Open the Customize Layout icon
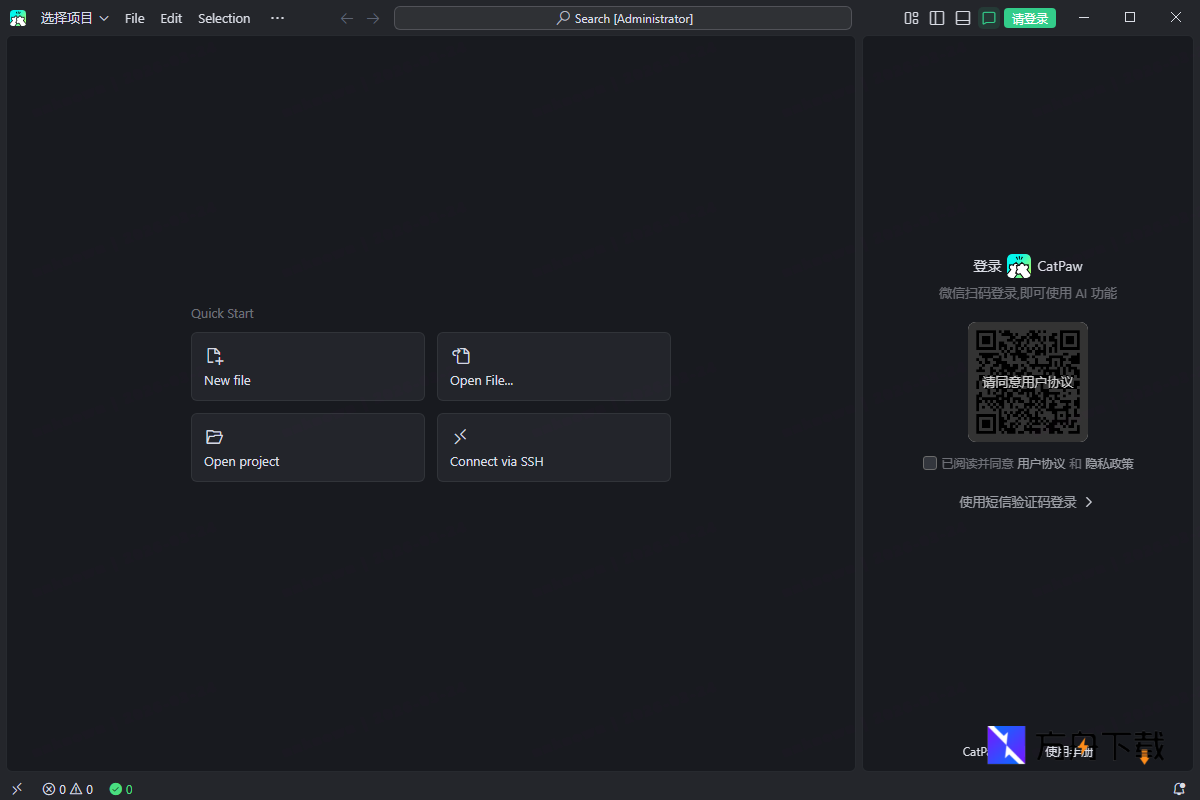The image size is (1200, 800). pyautogui.click(x=911, y=18)
